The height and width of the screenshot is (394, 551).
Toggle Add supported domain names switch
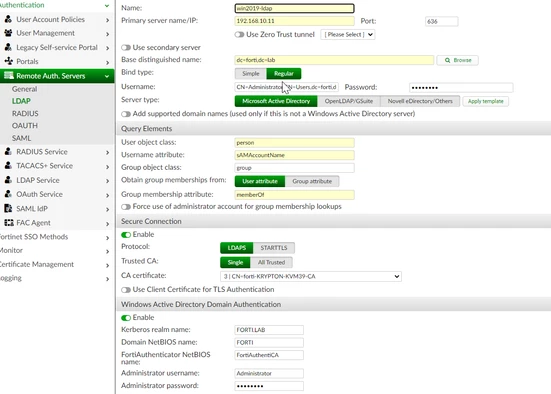pos(126,114)
